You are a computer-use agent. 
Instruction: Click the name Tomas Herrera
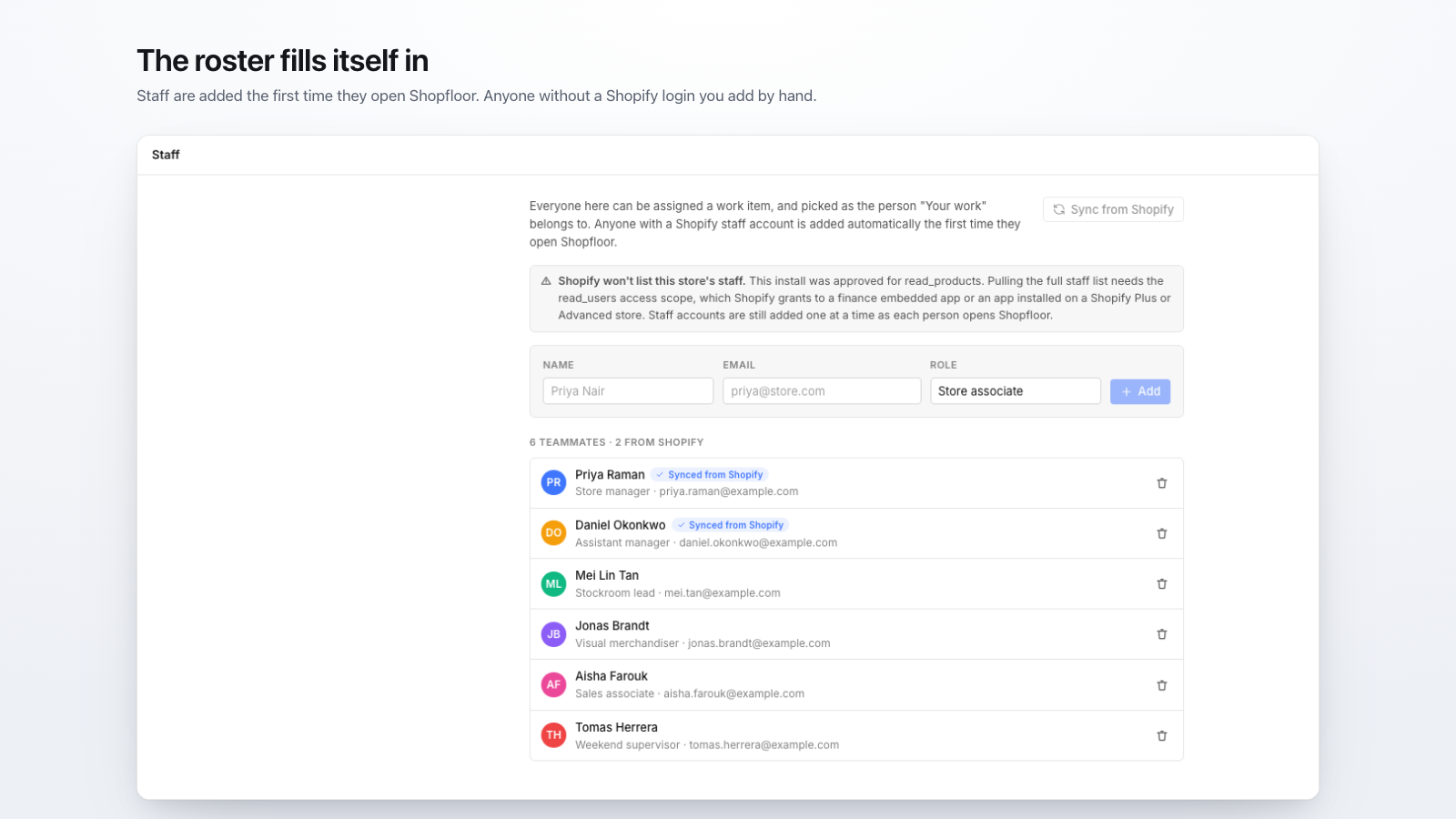pos(616,727)
